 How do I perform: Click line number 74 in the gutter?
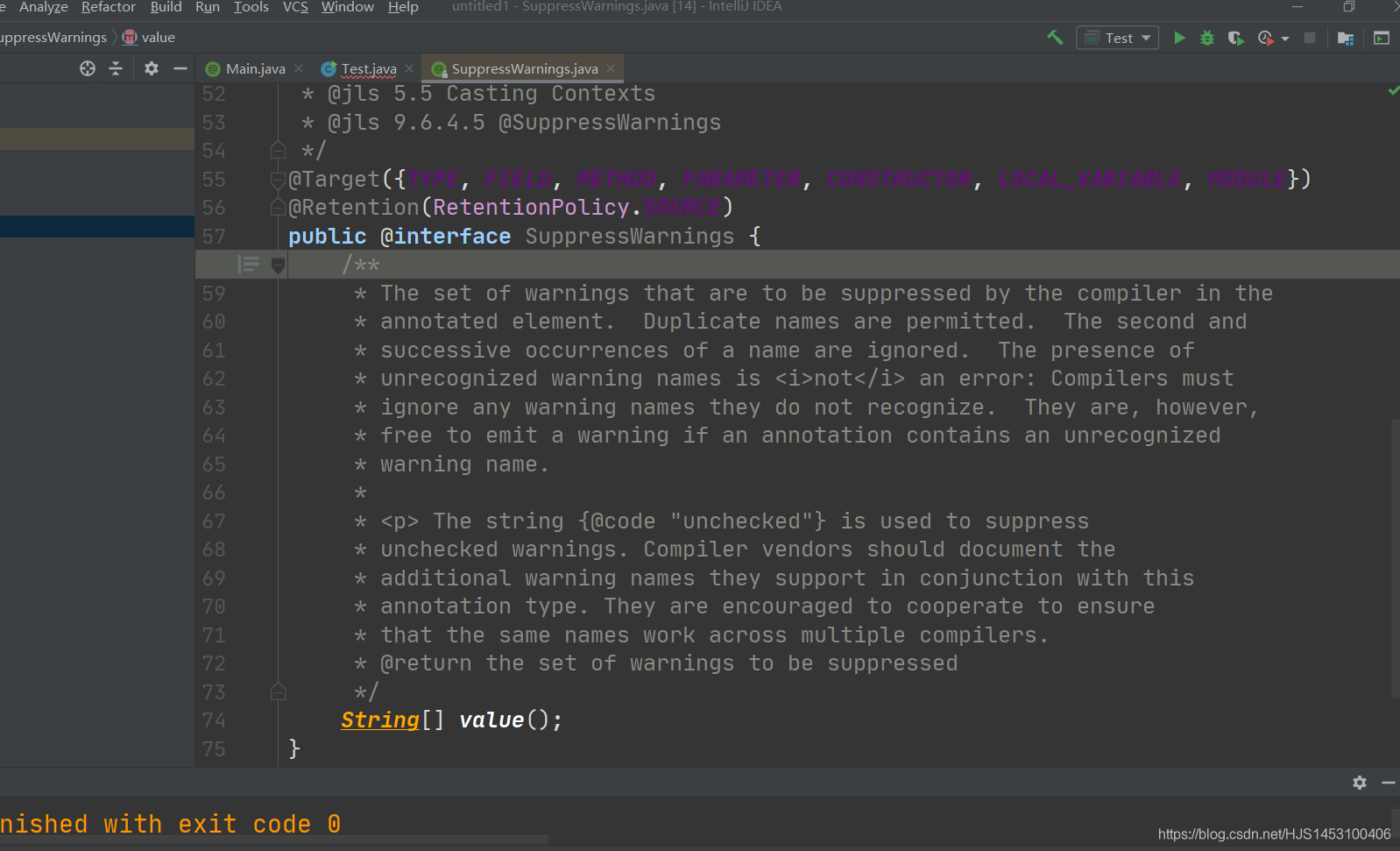pos(214,720)
